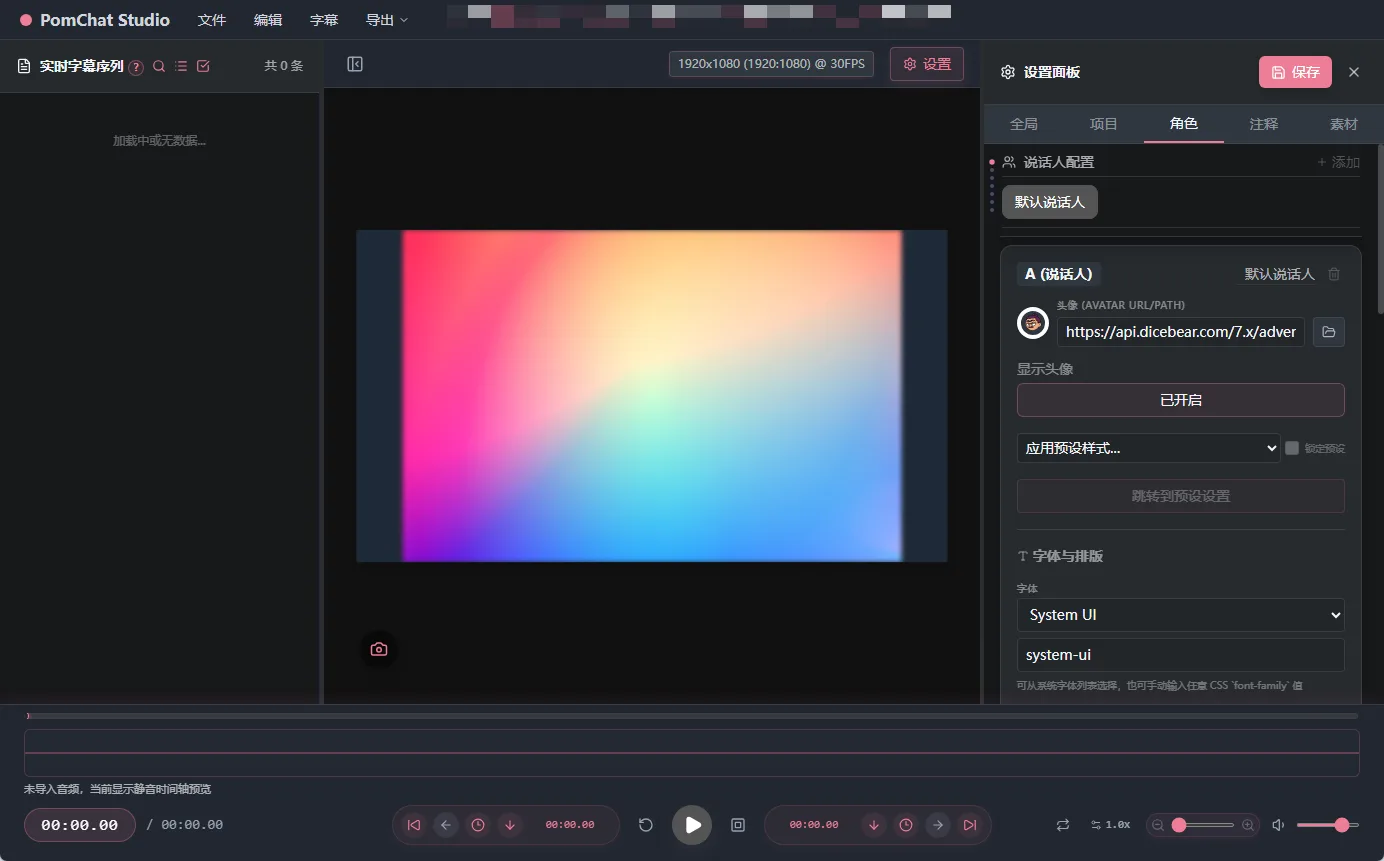Mute audio using the speaker icon
The height and width of the screenshot is (861, 1384).
click(1278, 825)
